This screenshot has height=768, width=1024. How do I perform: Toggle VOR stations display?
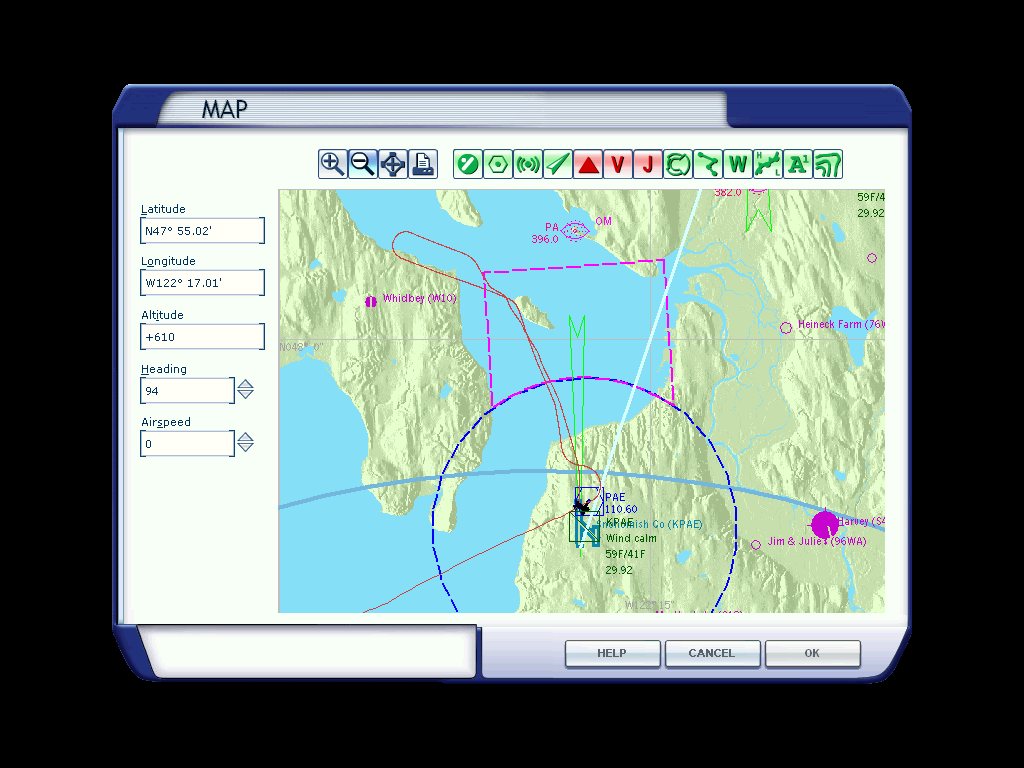498,164
